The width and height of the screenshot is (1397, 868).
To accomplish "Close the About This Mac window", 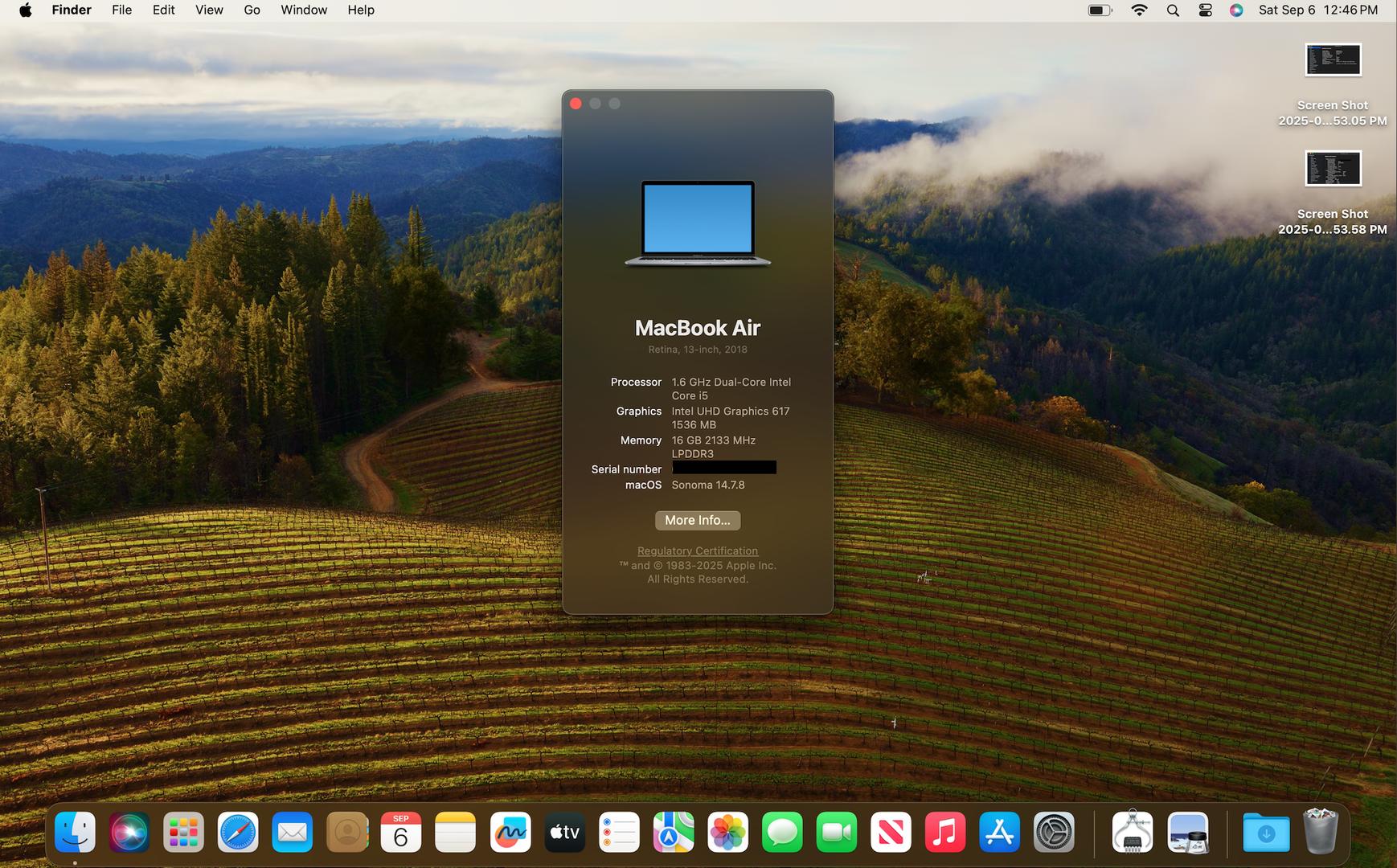I will [x=576, y=104].
